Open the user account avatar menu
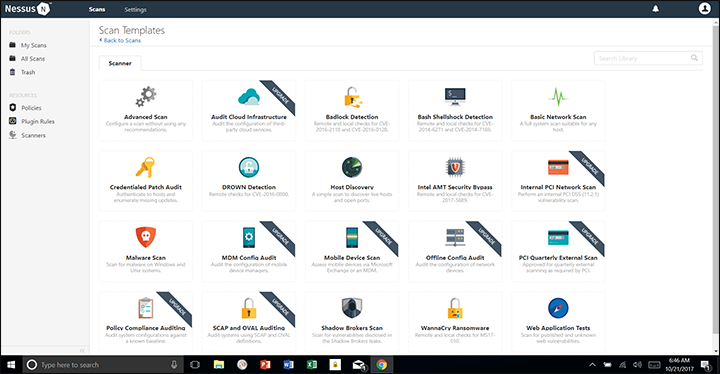 704,8
